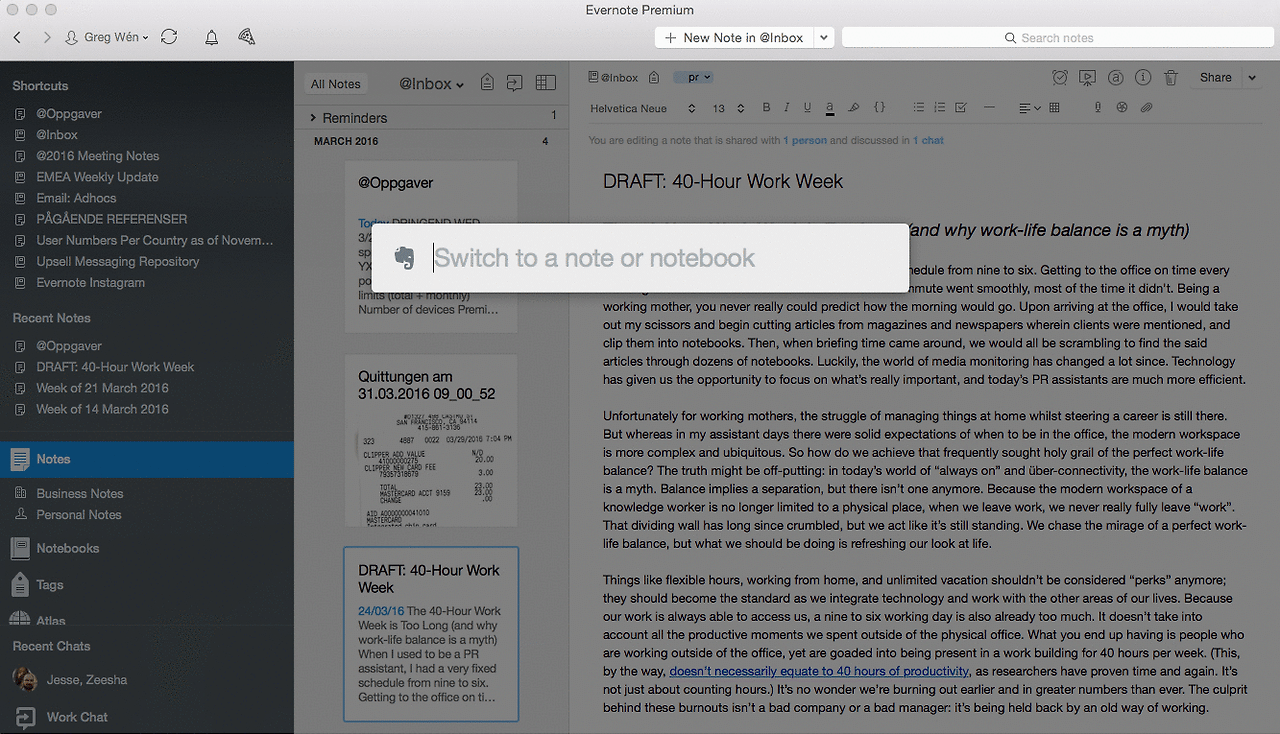Toggle underline formatting
The height and width of the screenshot is (734, 1280).
coord(807,108)
